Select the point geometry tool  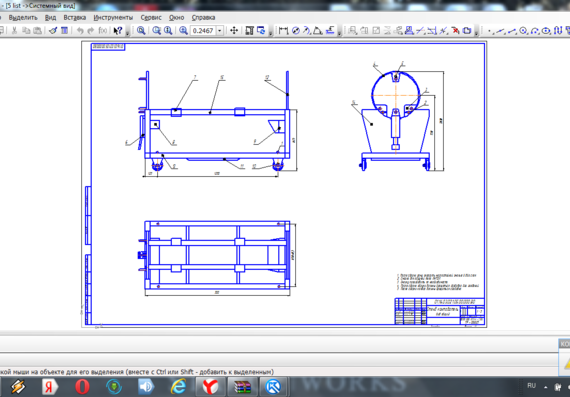click(490, 31)
